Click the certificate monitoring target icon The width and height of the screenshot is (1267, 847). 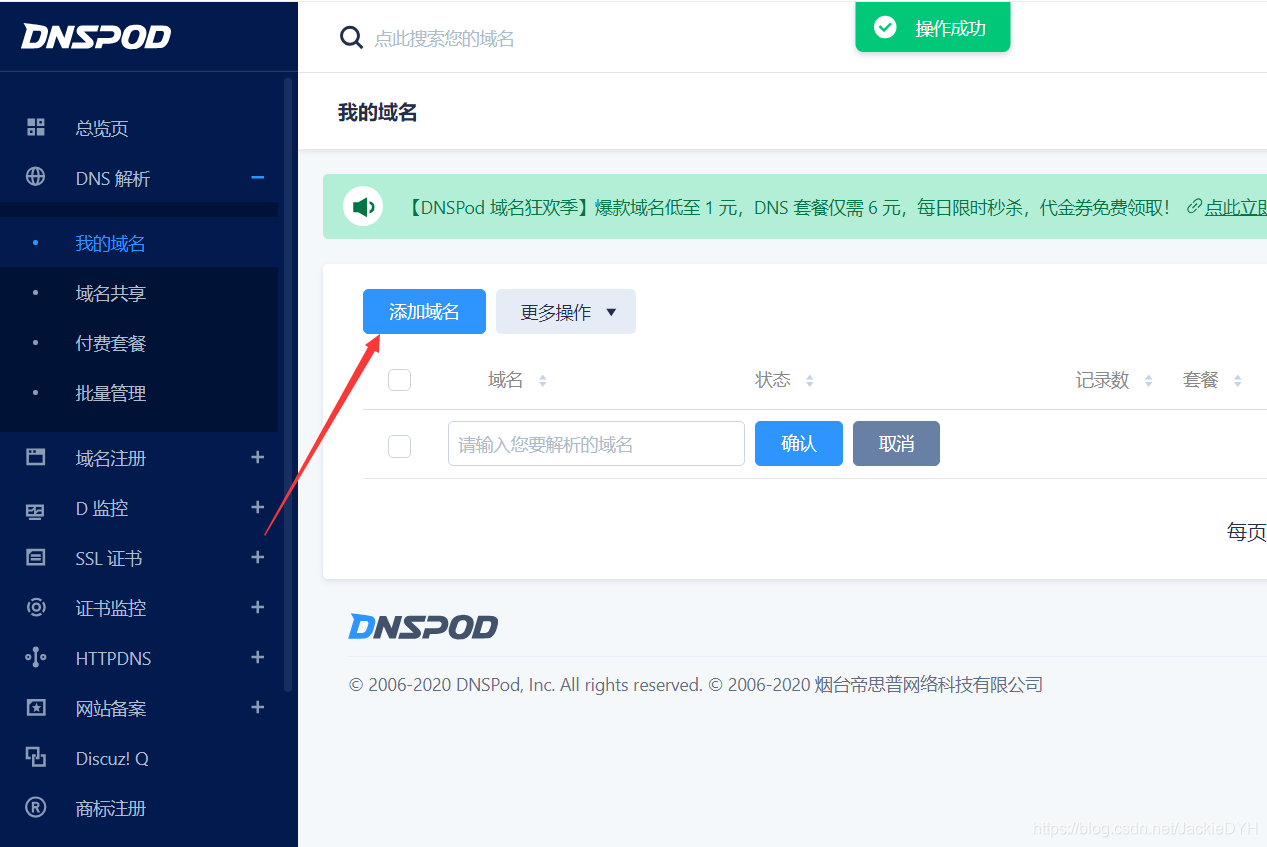click(x=36, y=607)
